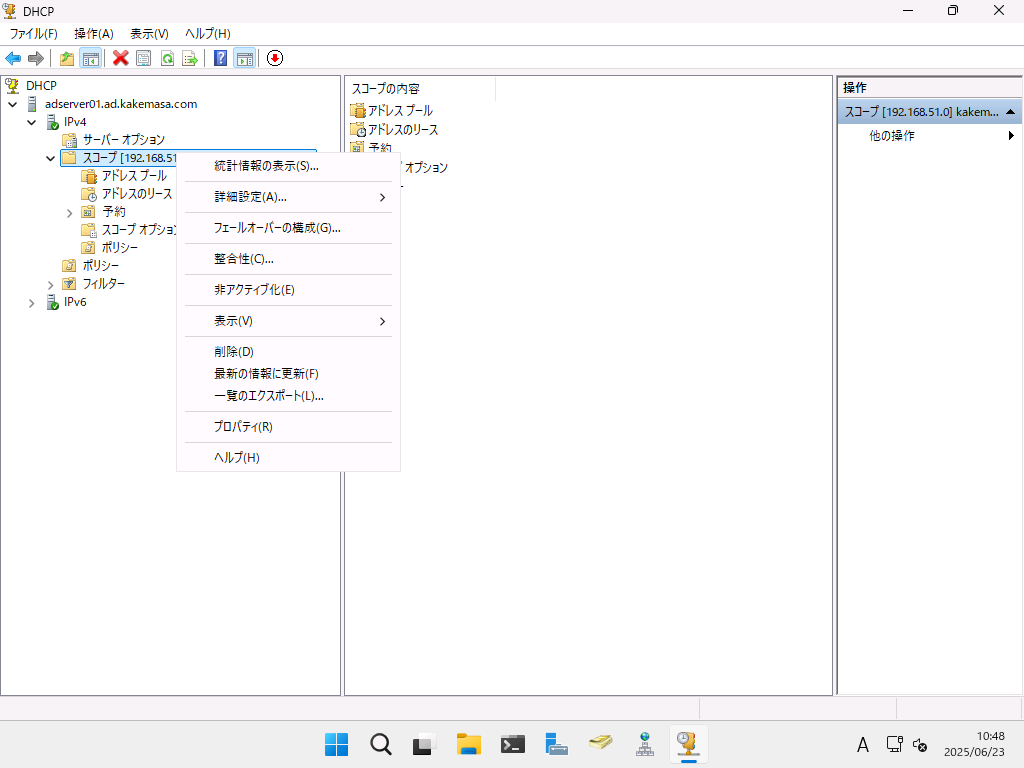This screenshot has height=768, width=1024.
Task: Click 他の操作 in the actions pane
Action: coord(891,135)
